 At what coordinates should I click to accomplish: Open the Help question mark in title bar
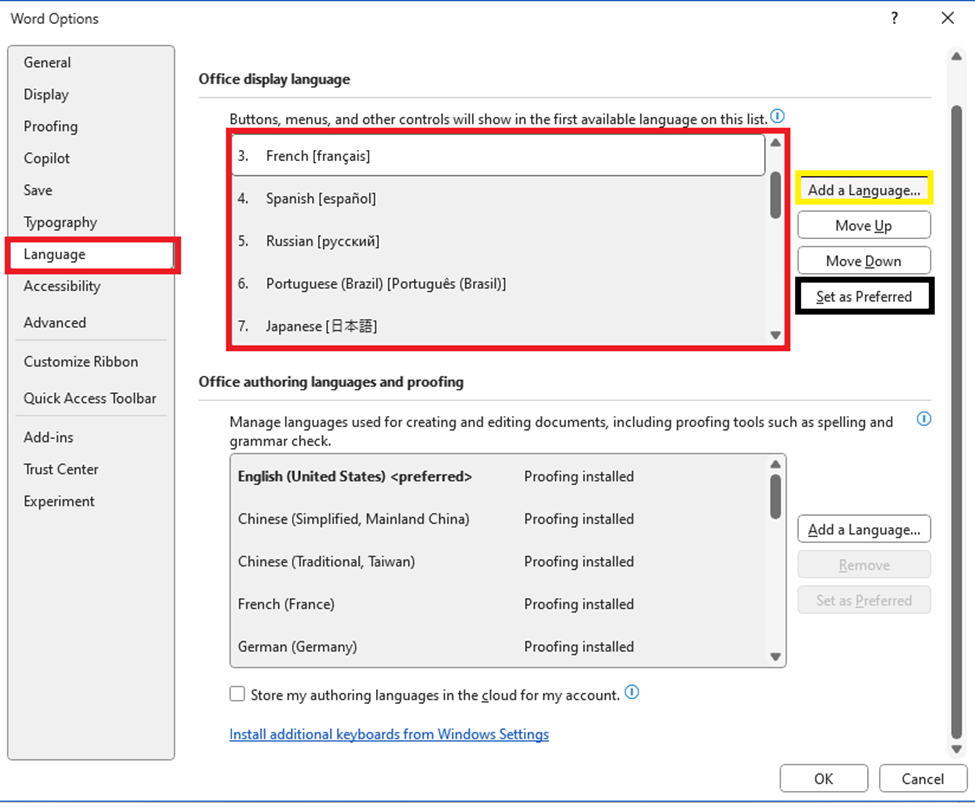(894, 18)
